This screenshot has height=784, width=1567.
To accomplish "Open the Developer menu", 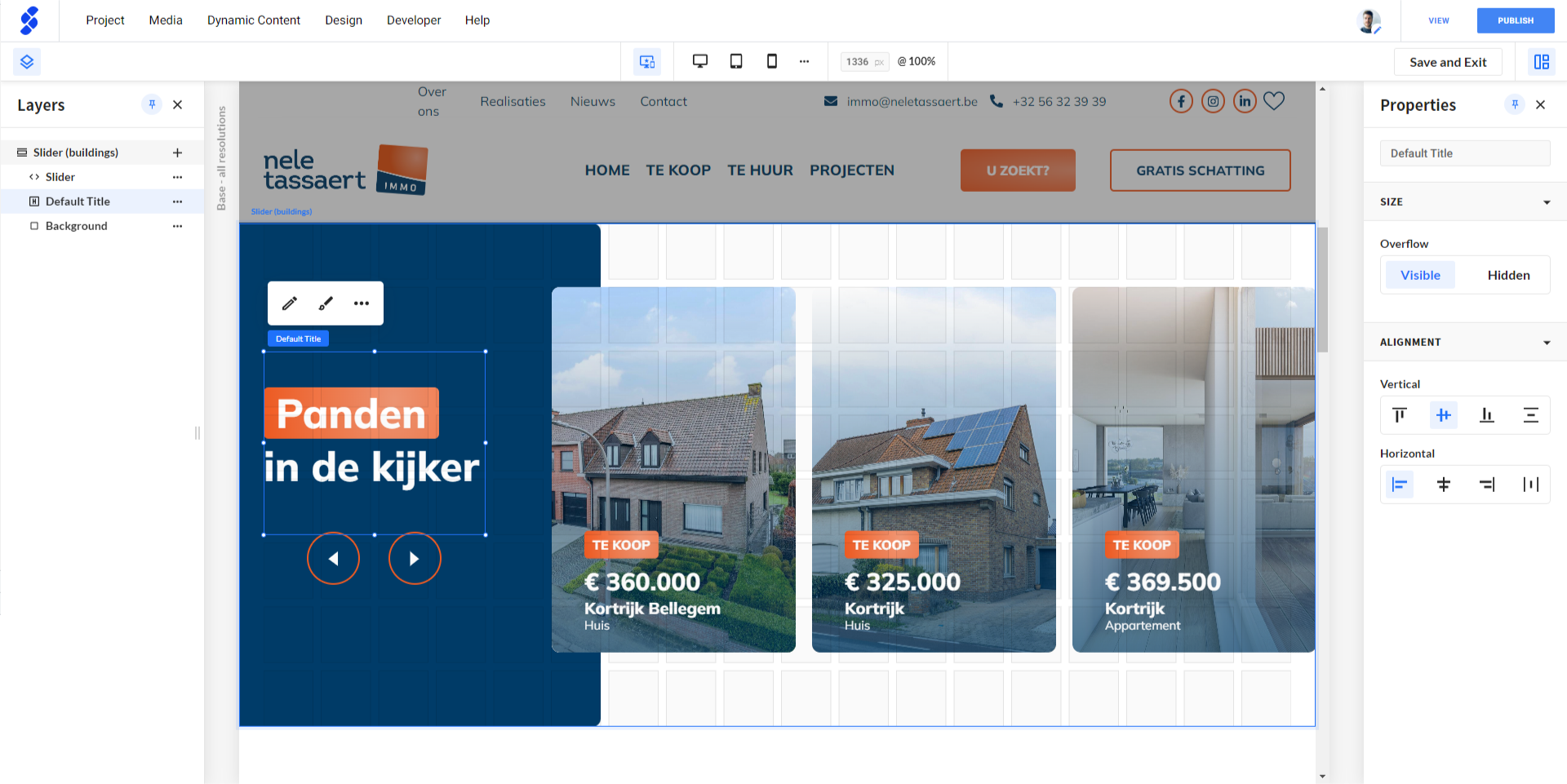I will pyautogui.click(x=414, y=20).
